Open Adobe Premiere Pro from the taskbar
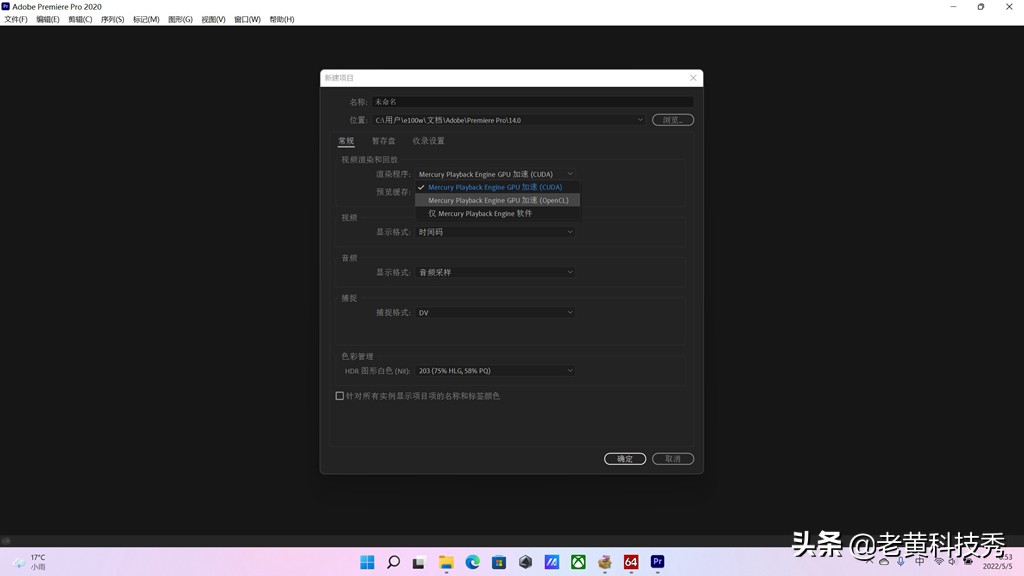 click(x=657, y=562)
